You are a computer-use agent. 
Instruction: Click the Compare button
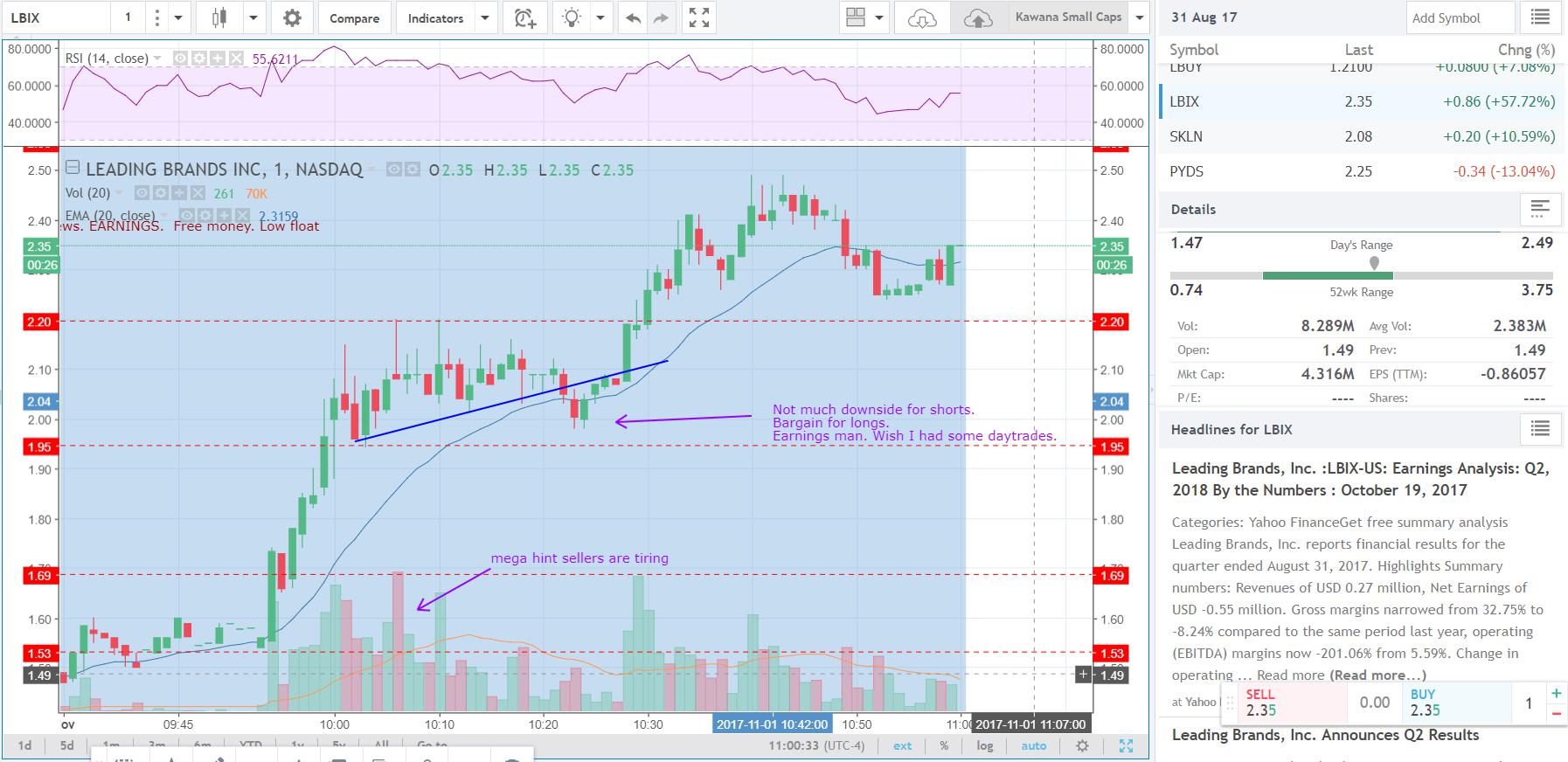point(354,17)
